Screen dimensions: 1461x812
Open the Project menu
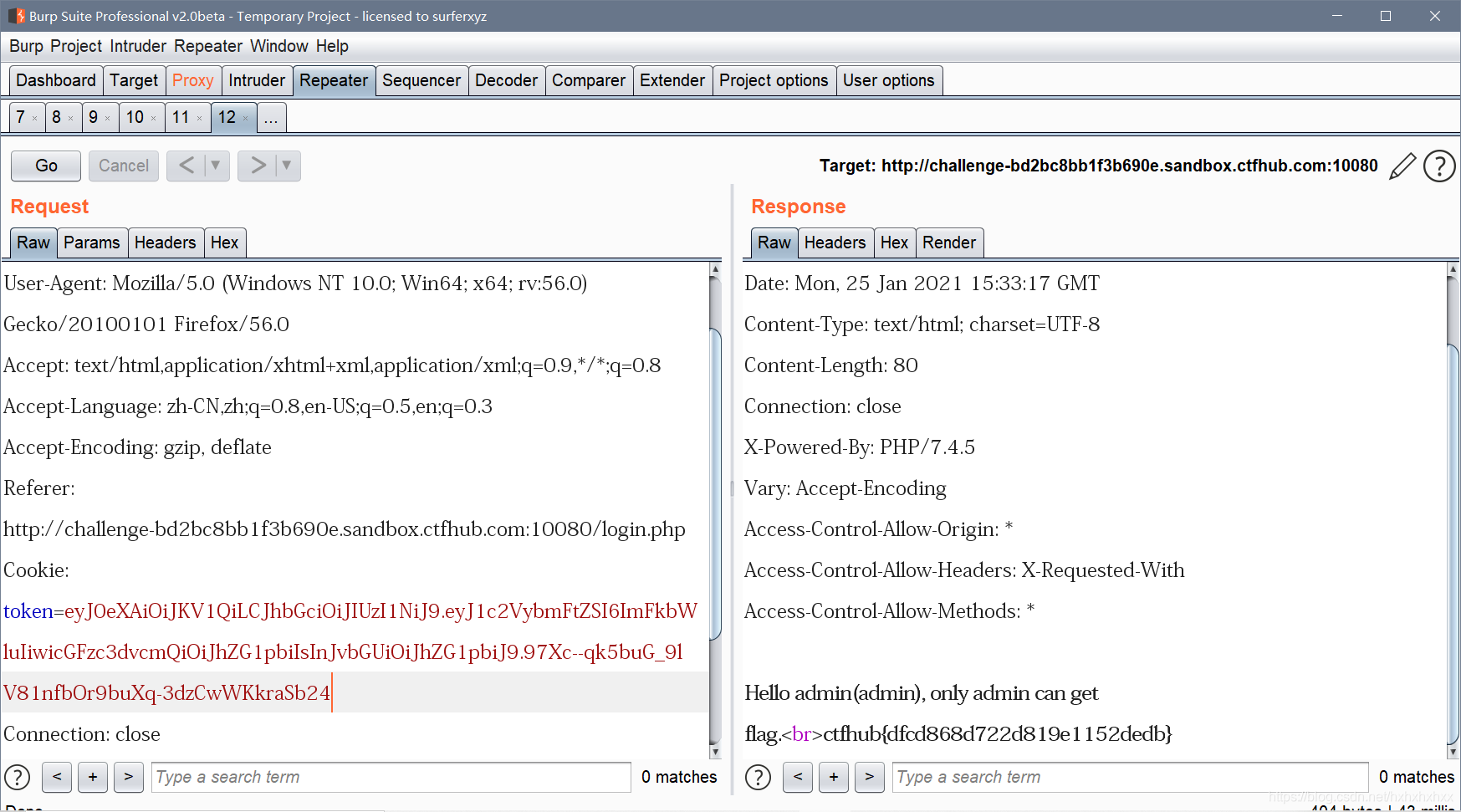tap(76, 46)
